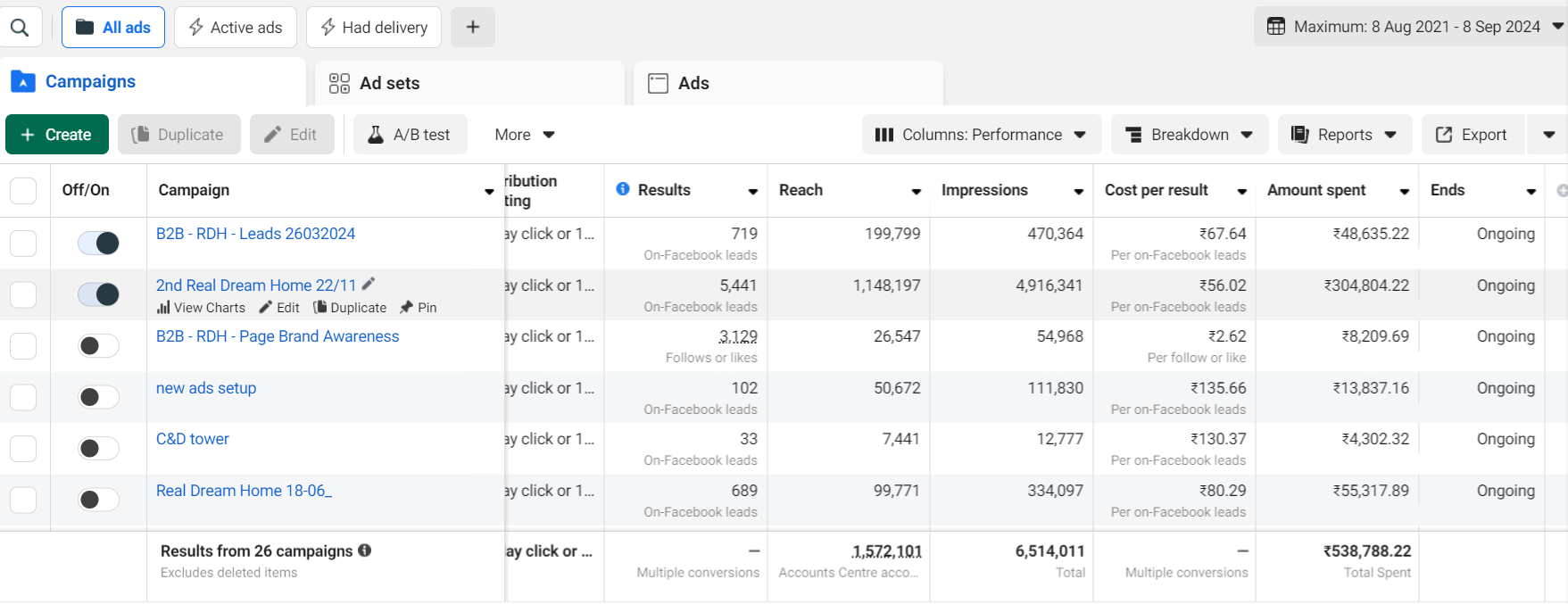Pin the 2nd Real Dream Home campaign
The width and height of the screenshot is (1568, 604).
[x=419, y=308]
